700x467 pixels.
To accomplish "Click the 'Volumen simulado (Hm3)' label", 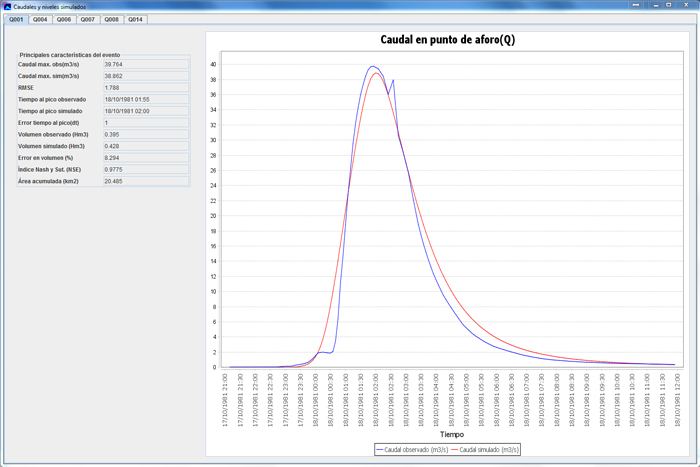I will [51, 146].
